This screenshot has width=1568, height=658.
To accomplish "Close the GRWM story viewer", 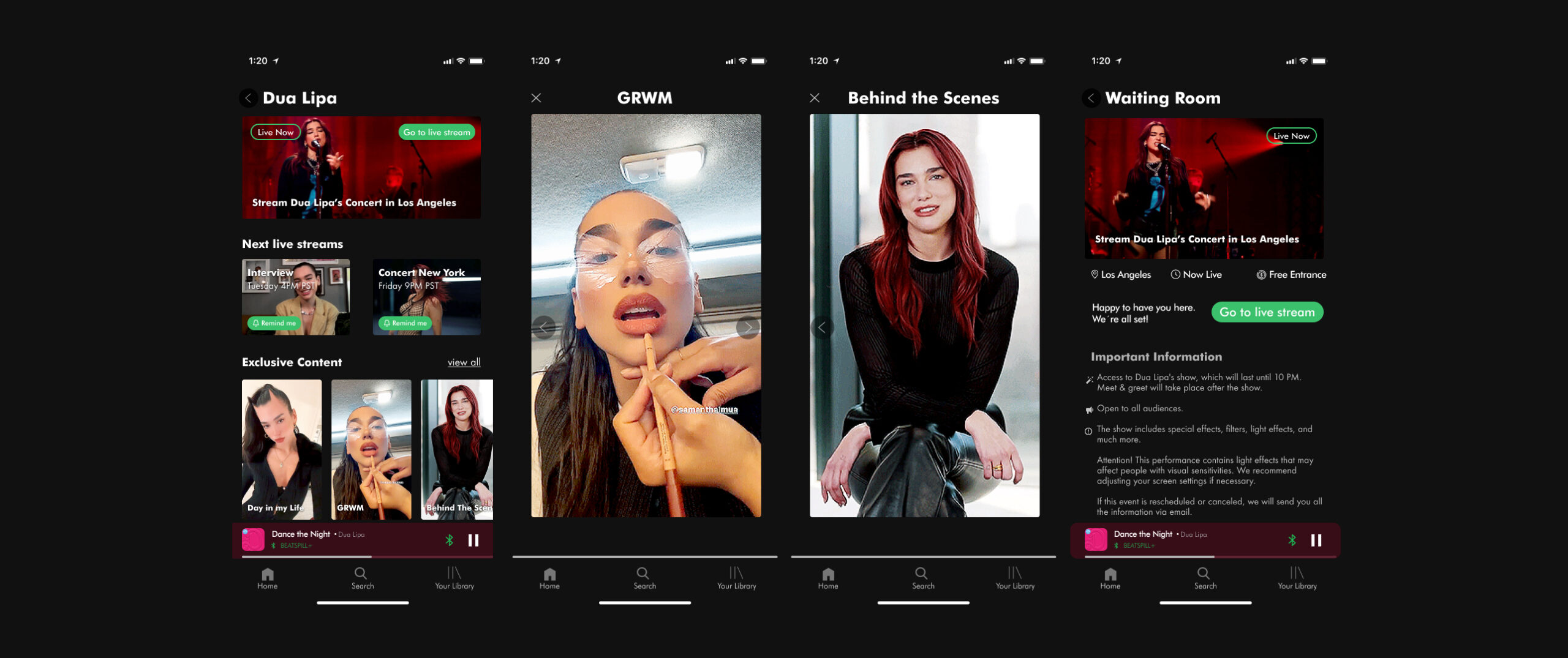I will pyautogui.click(x=536, y=98).
